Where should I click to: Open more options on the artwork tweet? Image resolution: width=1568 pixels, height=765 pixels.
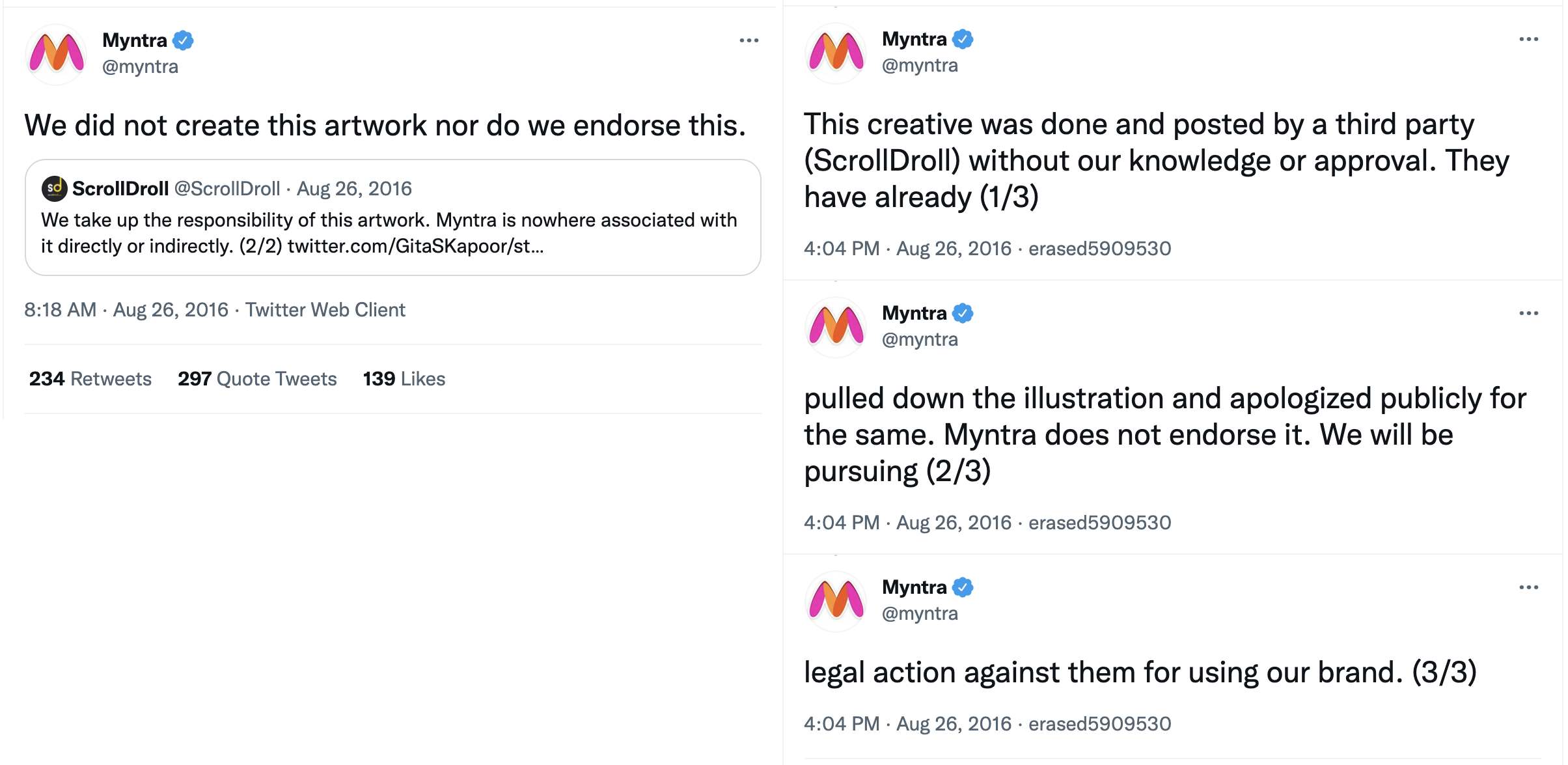click(x=749, y=40)
